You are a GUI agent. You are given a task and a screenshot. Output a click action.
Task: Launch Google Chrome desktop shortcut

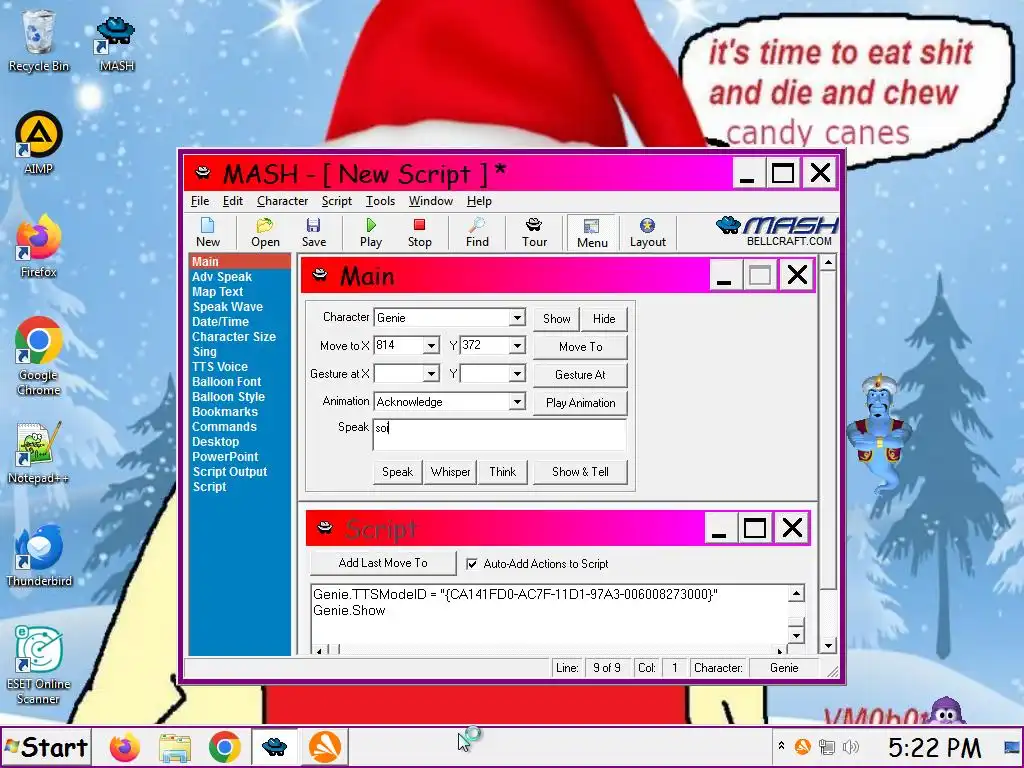39,356
